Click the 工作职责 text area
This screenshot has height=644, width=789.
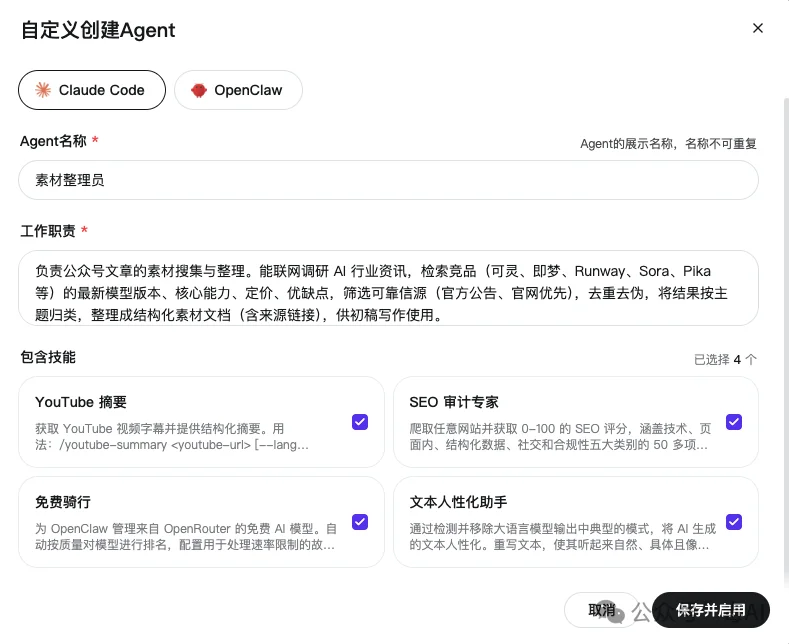[x=388, y=288]
